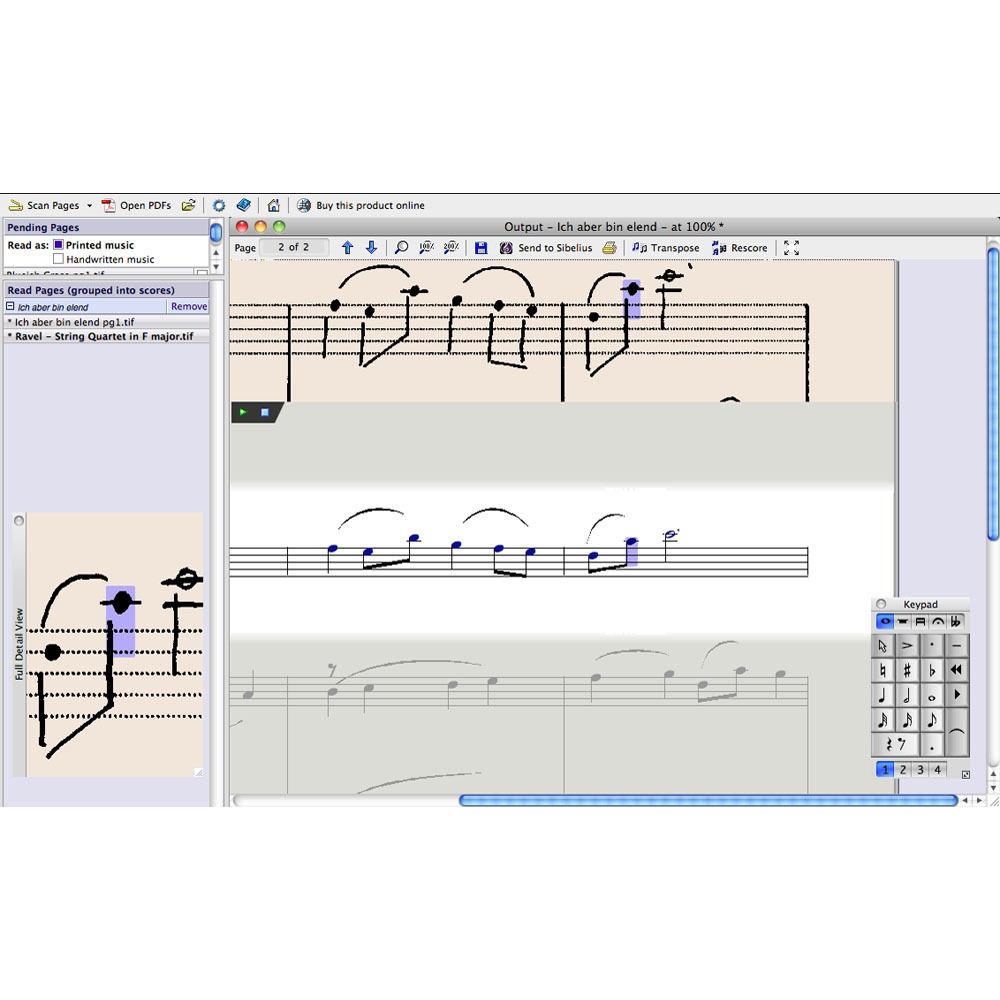Remove the Ich aber bin elend score
Image resolution: width=1000 pixels, height=1000 pixels.
[188, 306]
